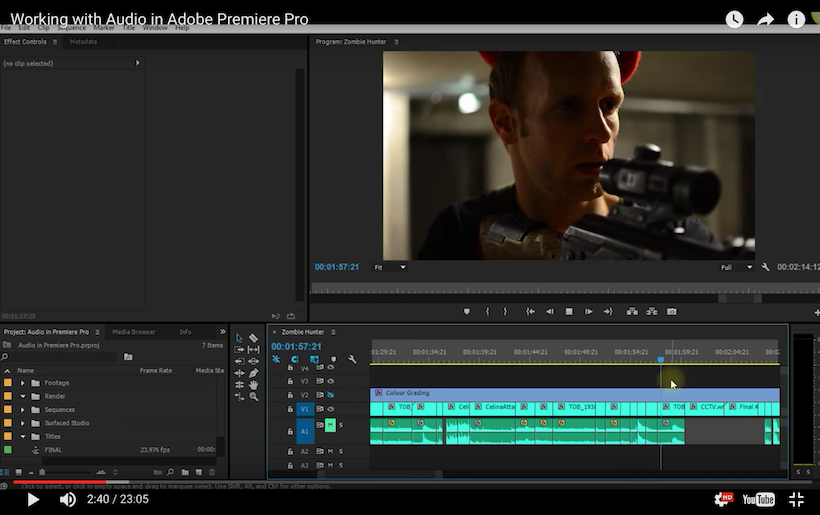Open the Full playback resolution dropdown
820x515 pixels.
coord(736,267)
